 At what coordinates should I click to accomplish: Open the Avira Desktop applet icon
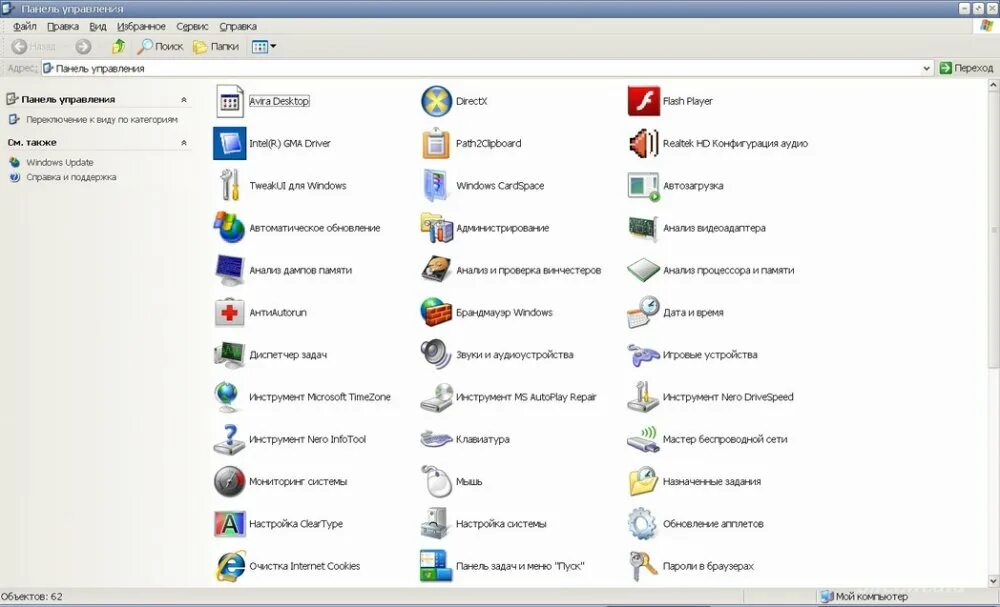coord(230,101)
